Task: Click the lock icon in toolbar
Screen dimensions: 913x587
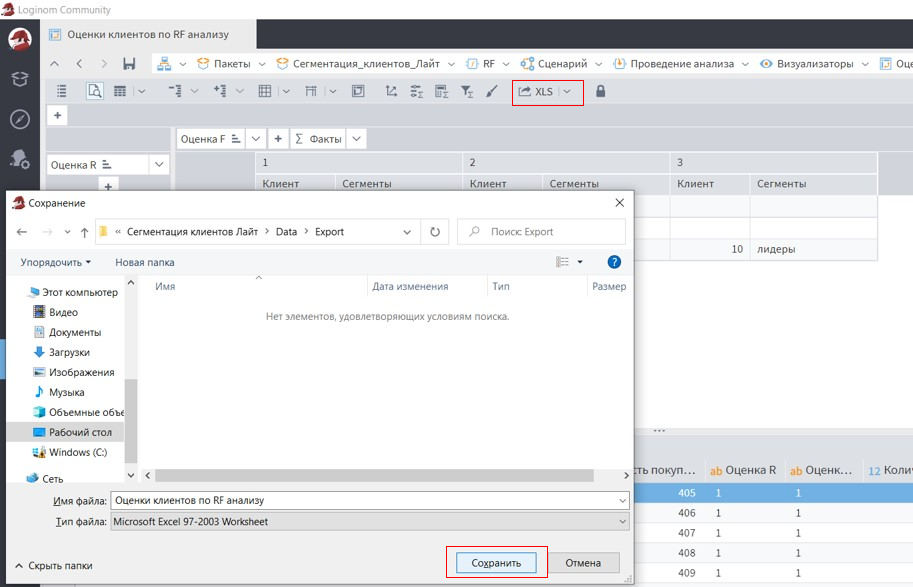Action: pyautogui.click(x=600, y=91)
